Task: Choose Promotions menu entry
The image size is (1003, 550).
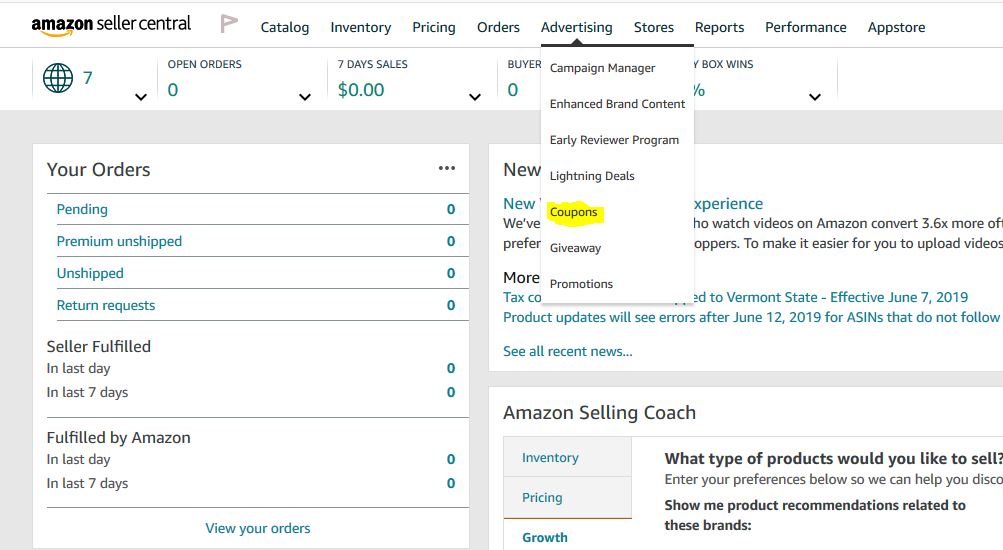Action: click(x=581, y=284)
